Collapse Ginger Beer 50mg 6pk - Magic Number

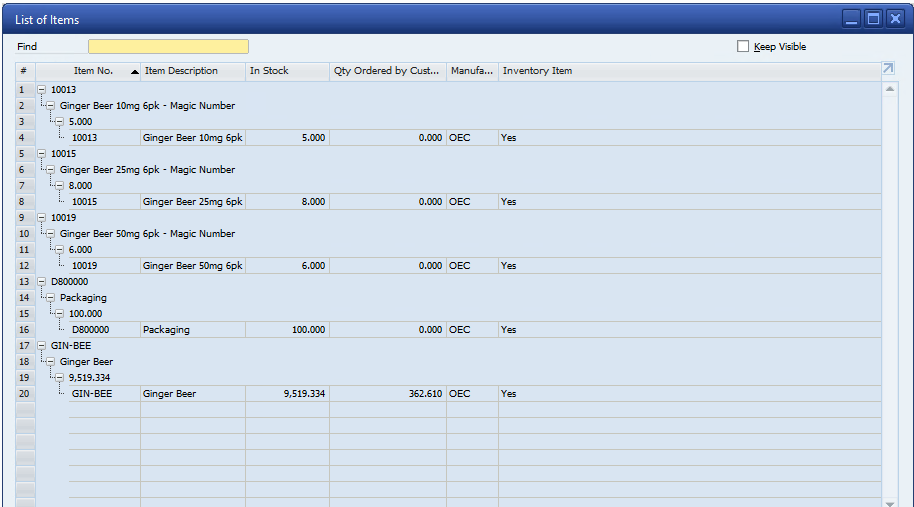[51, 234]
